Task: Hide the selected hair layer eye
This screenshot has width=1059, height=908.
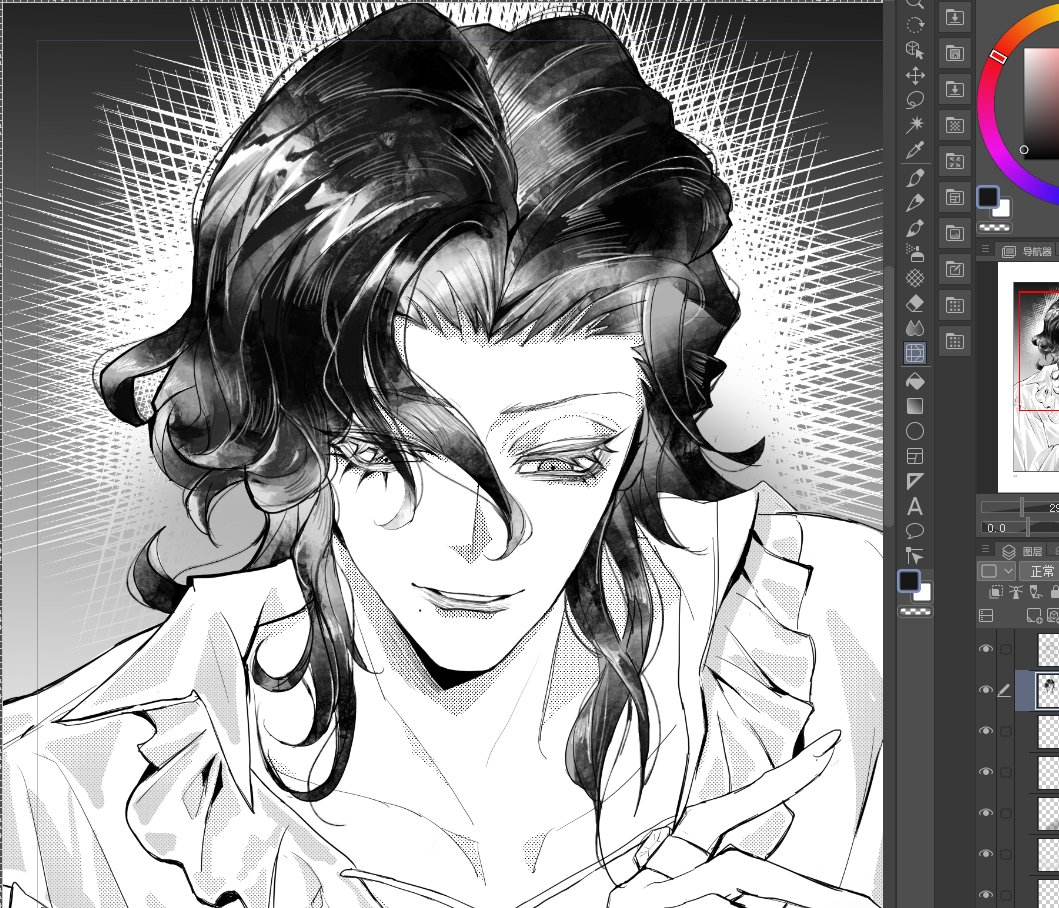Action: 986,690
